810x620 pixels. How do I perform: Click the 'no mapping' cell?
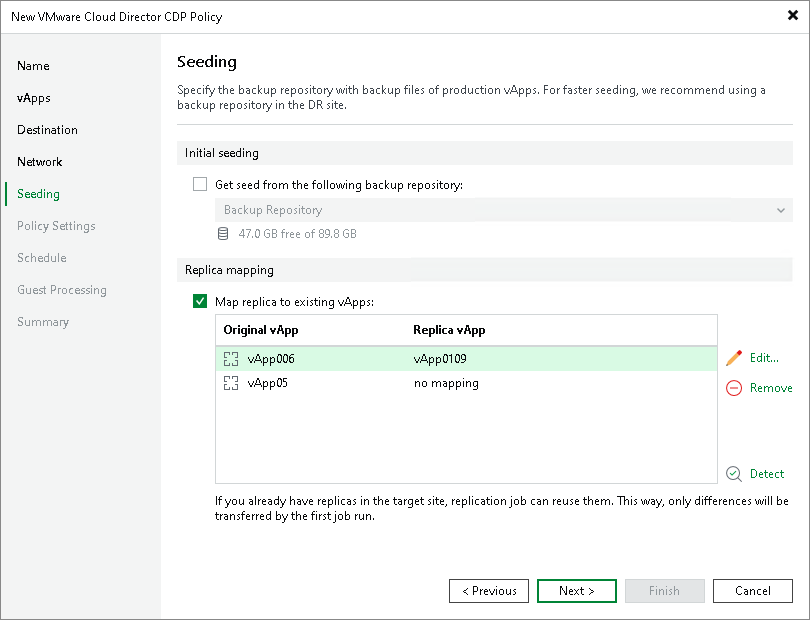click(446, 383)
